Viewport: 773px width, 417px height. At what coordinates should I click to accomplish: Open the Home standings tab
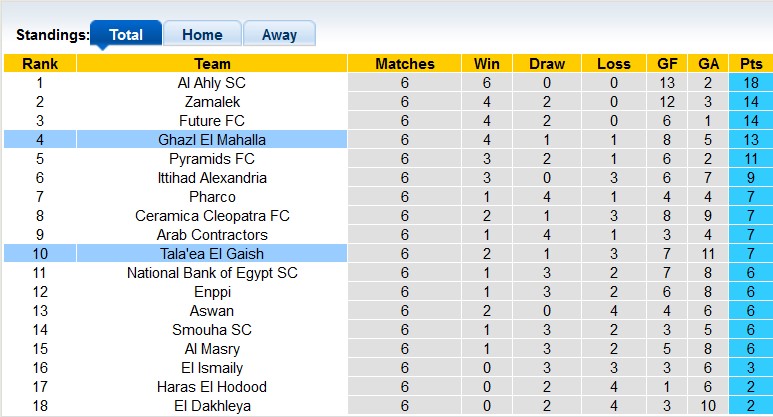202,34
